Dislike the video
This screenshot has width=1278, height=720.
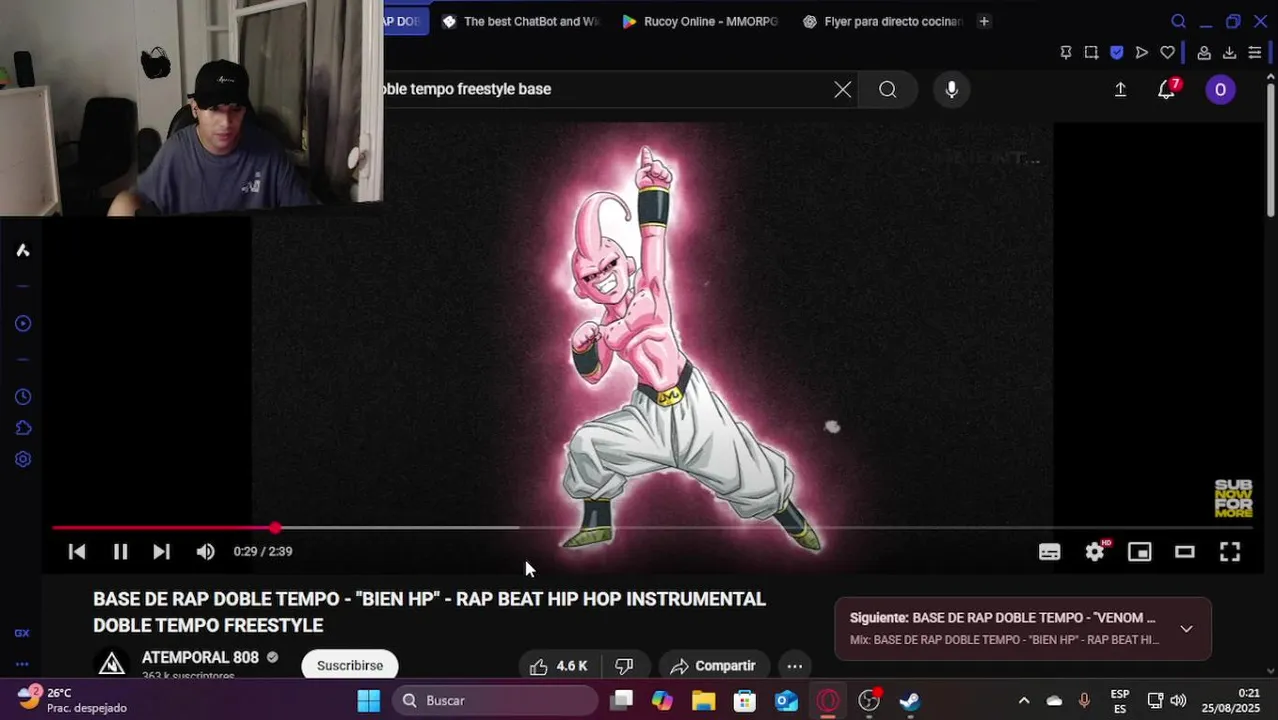click(x=624, y=666)
